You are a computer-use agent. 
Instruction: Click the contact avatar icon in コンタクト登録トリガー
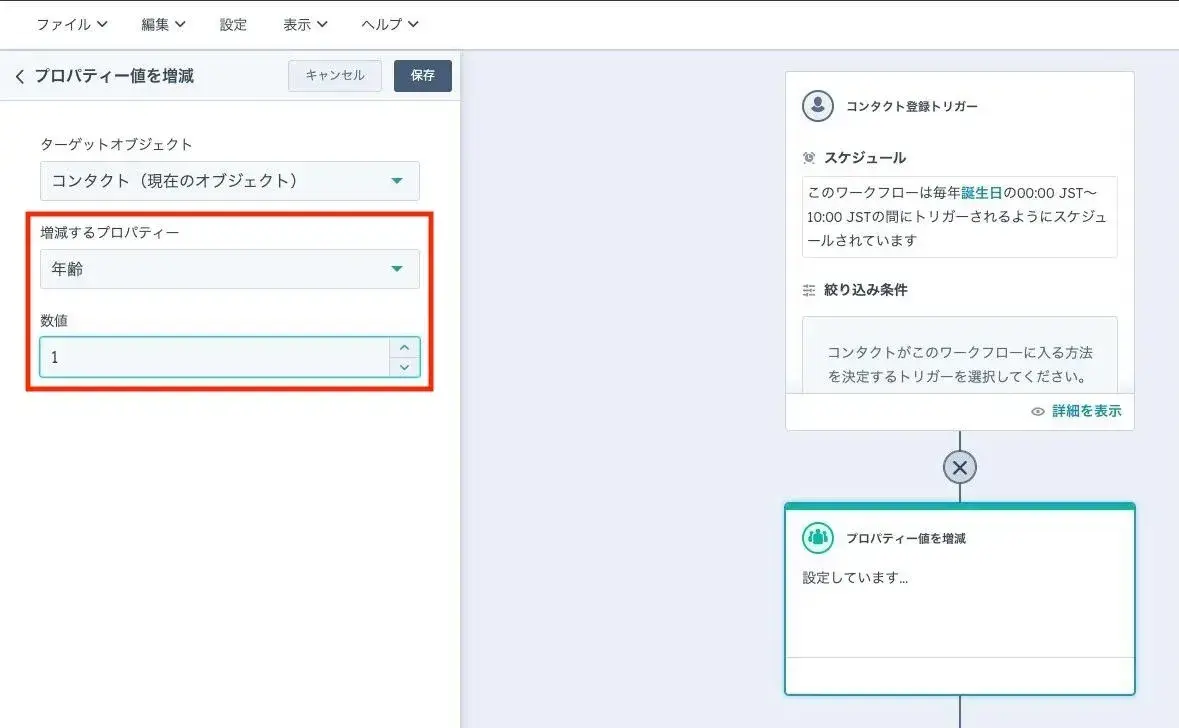point(817,106)
